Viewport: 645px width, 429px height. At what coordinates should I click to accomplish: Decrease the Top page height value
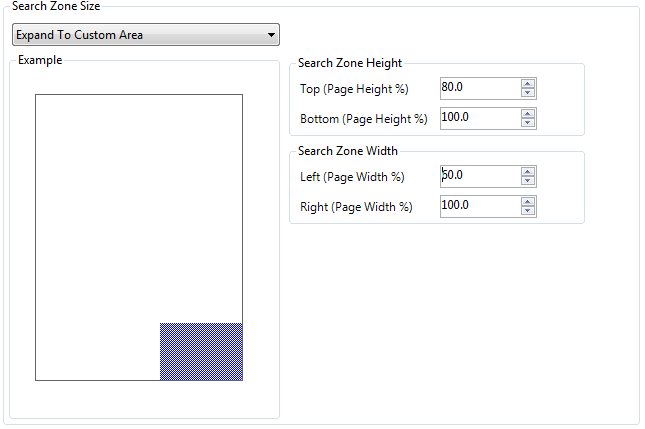pos(528,93)
